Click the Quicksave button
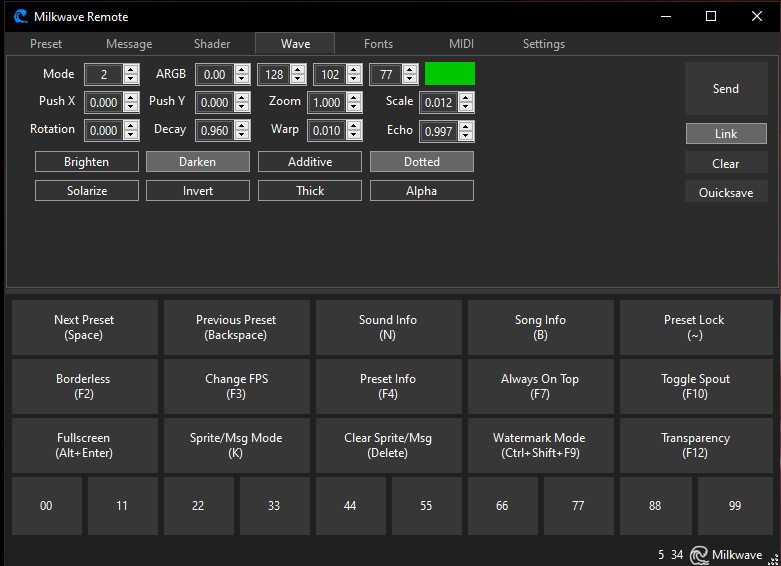This screenshot has width=781, height=566. click(726, 192)
